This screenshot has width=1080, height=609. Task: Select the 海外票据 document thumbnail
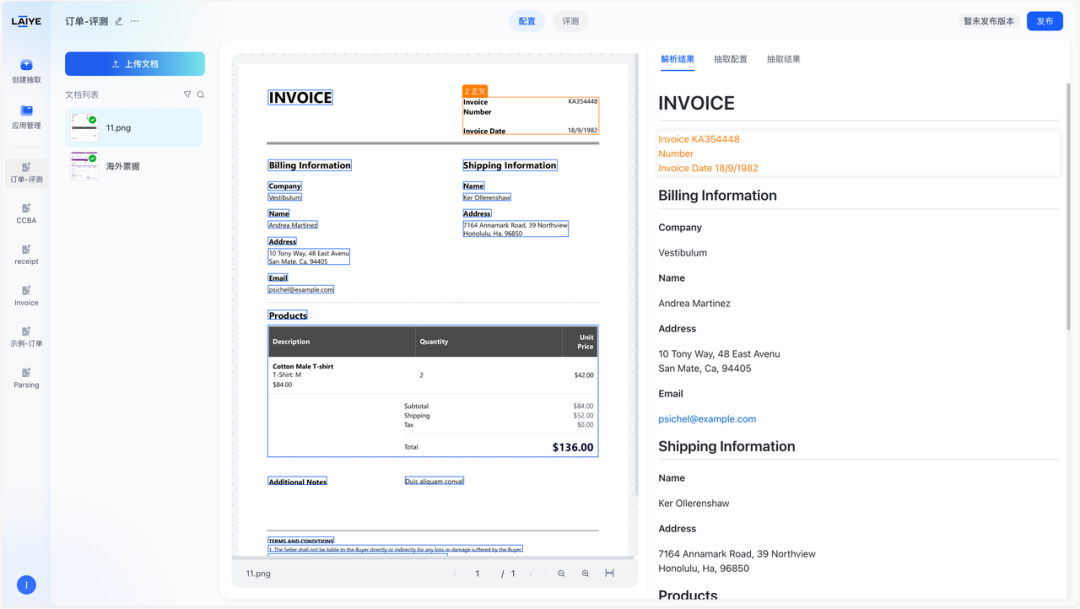85,166
